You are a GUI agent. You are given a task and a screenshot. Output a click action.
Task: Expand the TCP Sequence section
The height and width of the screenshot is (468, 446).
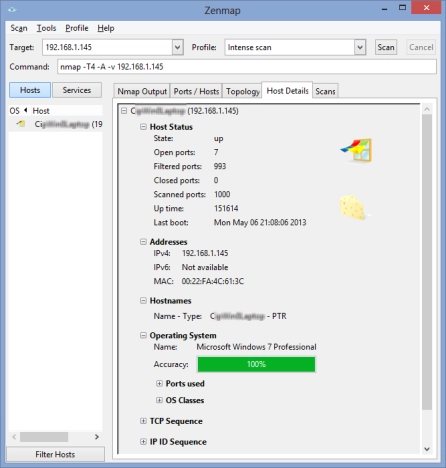coord(143,421)
